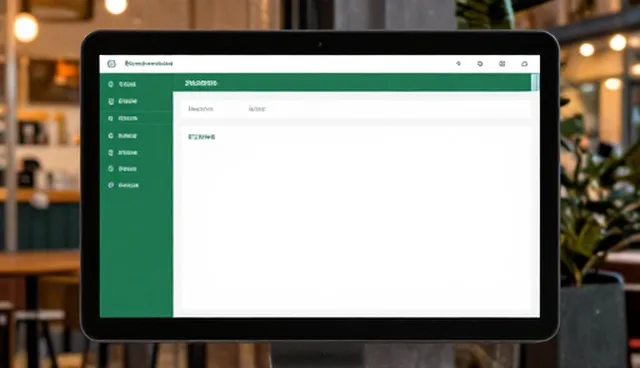This screenshot has height=368, width=640.
Task: Click the fifth sidebar item's icon
Action: point(111,153)
